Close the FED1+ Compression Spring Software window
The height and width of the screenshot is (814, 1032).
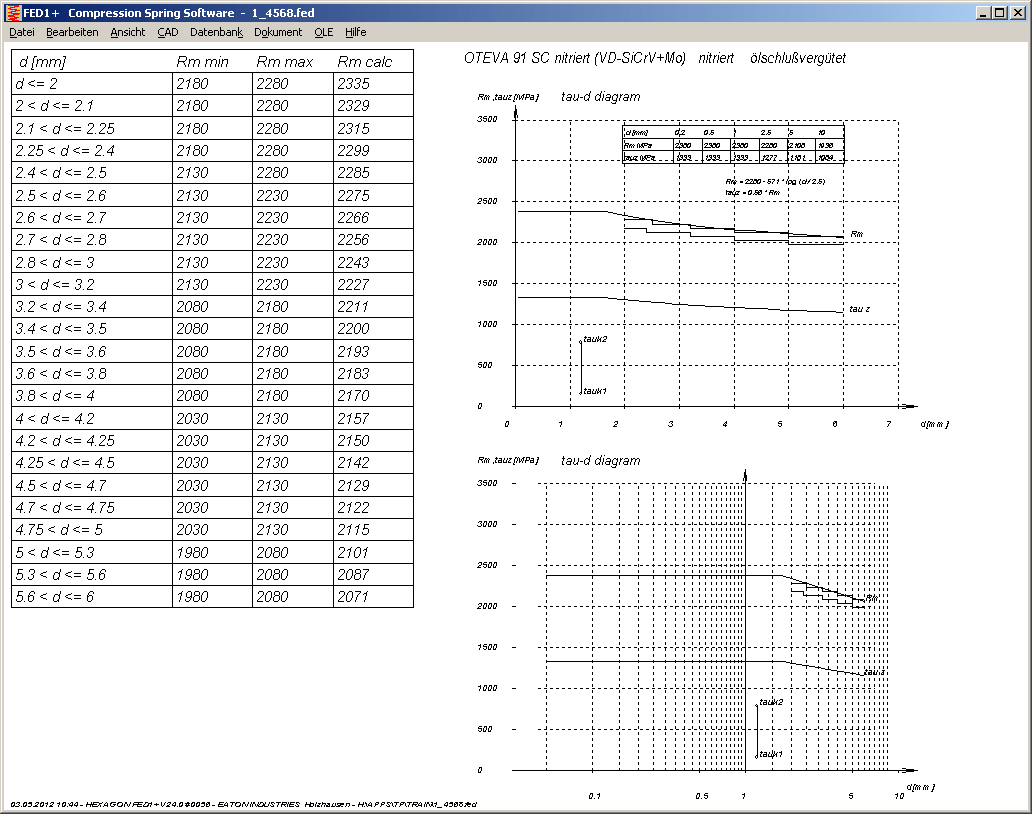click(1017, 12)
